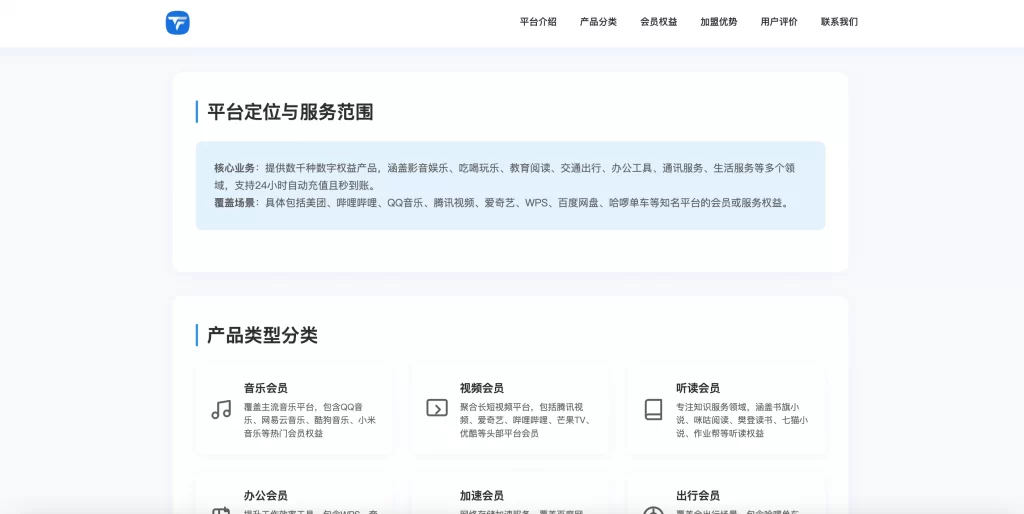Select 加盟优势 in the top menu
This screenshot has height=514, width=1024.
718,22
